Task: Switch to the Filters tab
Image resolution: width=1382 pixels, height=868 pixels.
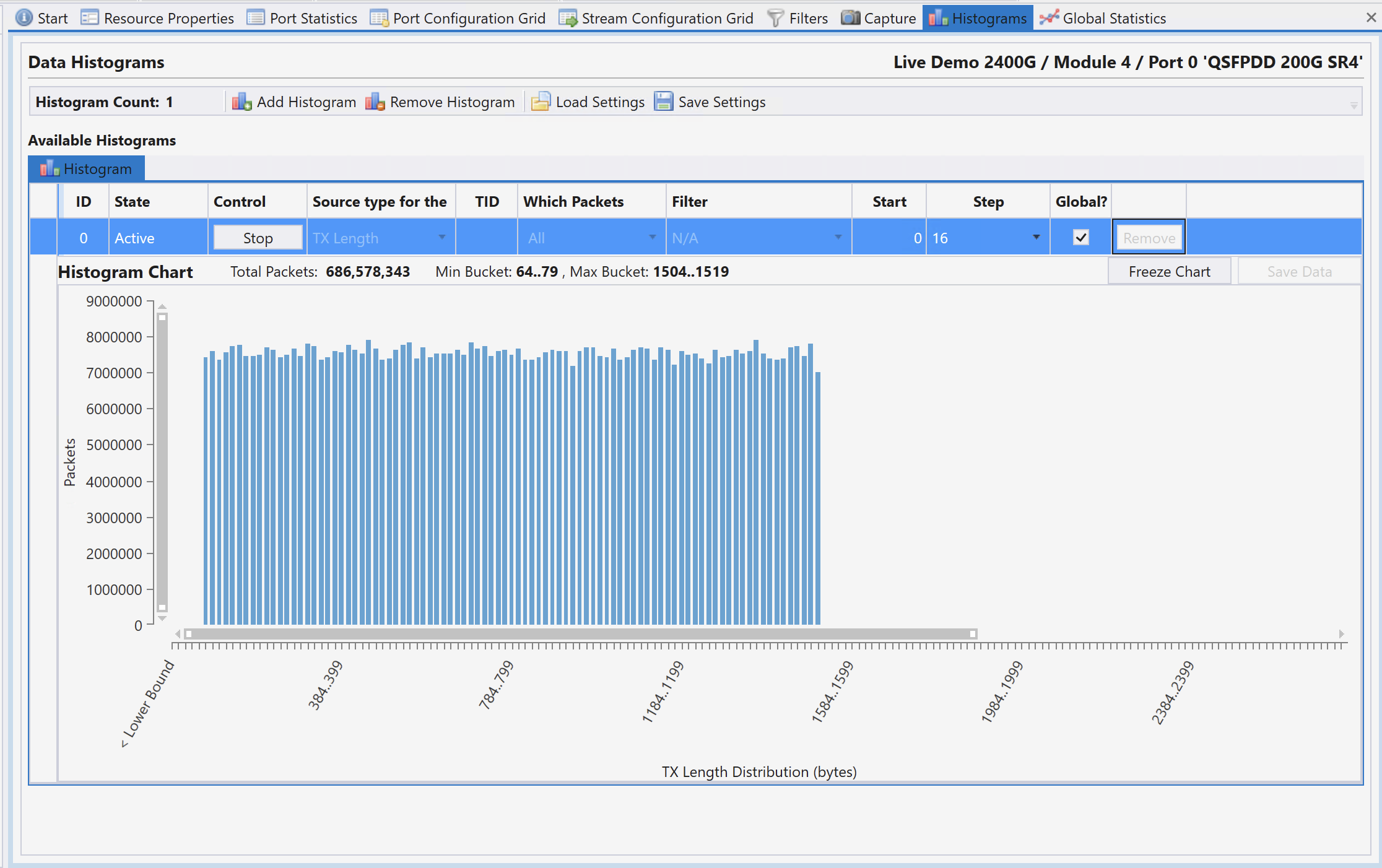Action: pos(797,18)
